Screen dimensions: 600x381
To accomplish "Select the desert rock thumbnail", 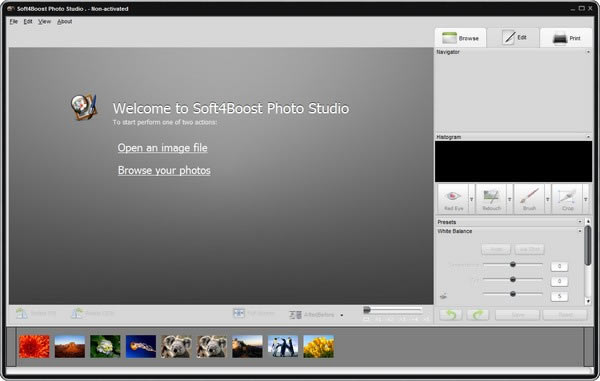I will click(x=70, y=347).
